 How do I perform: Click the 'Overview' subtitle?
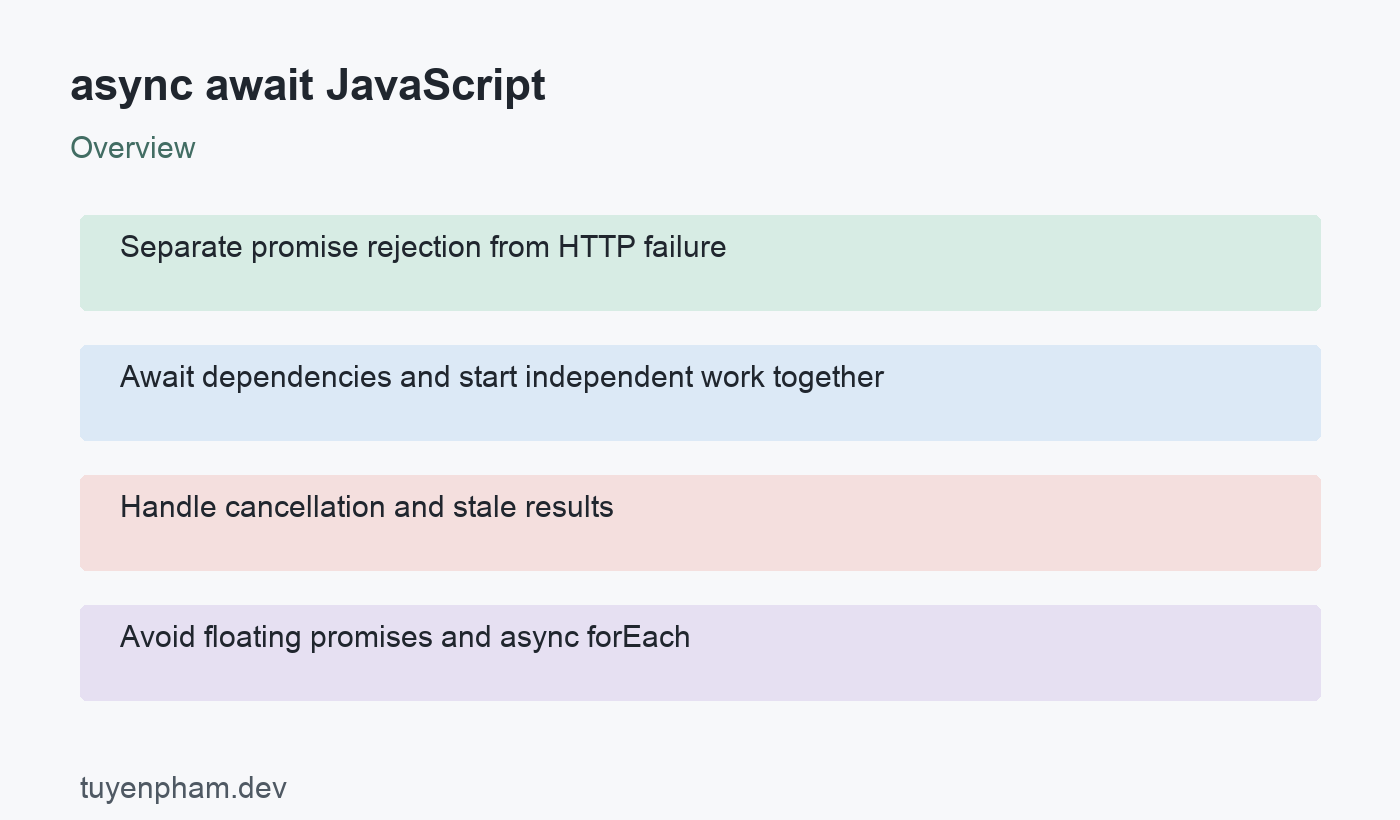click(133, 148)
